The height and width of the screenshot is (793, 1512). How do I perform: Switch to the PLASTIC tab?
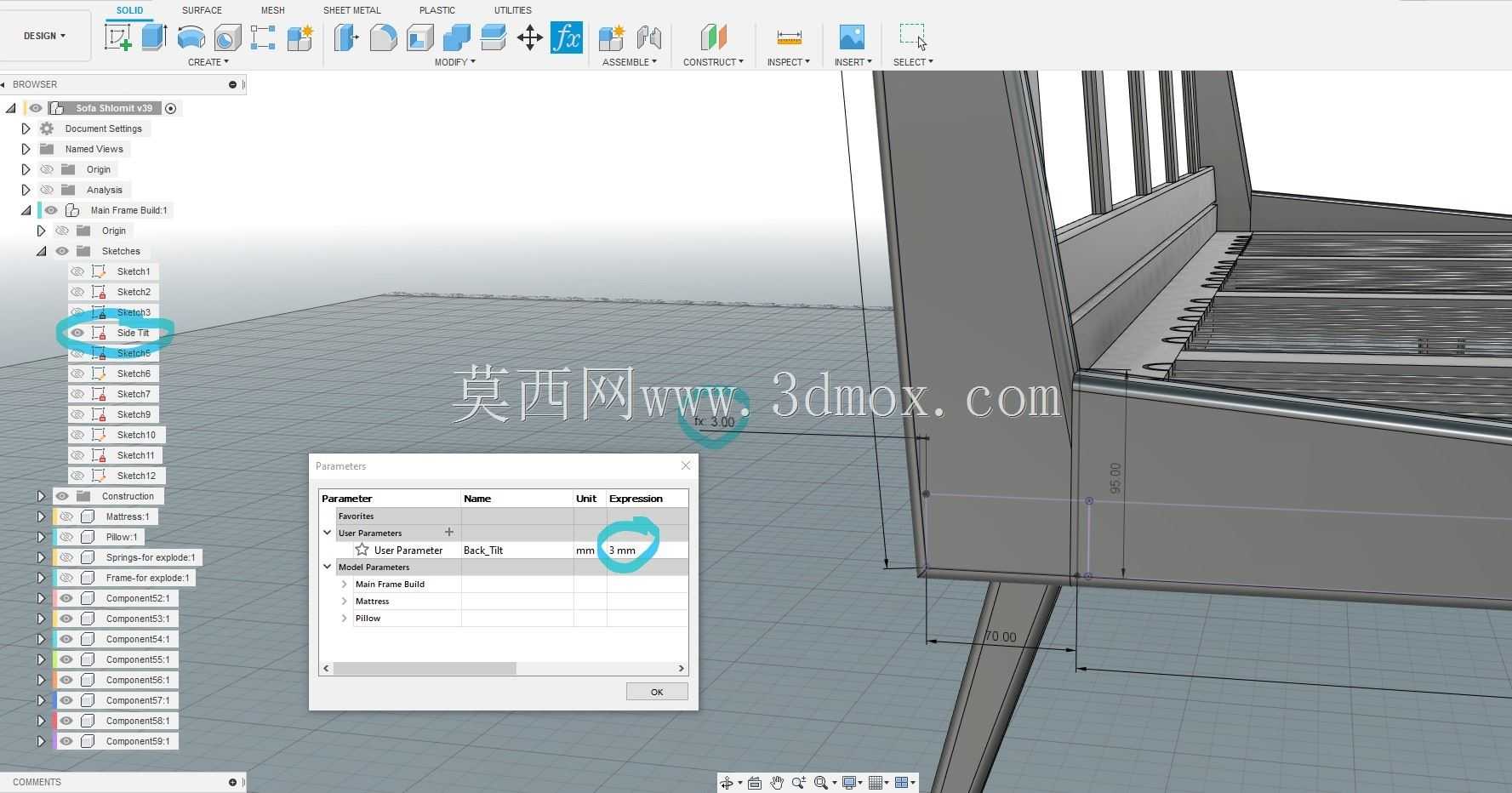(437, 10)
